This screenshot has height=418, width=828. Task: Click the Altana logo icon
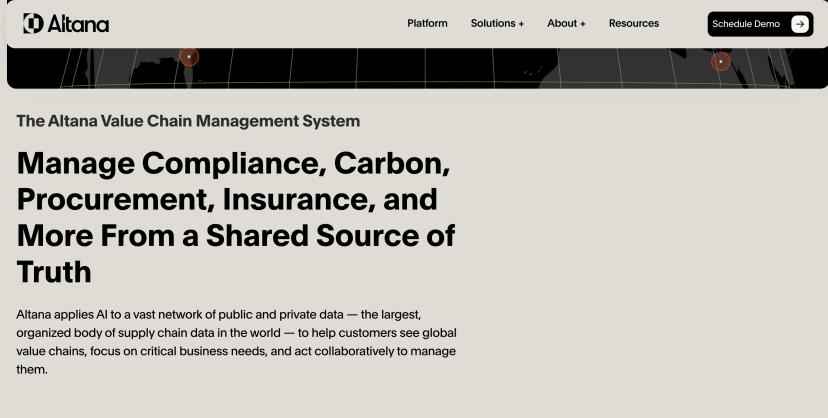pos(33,24)
